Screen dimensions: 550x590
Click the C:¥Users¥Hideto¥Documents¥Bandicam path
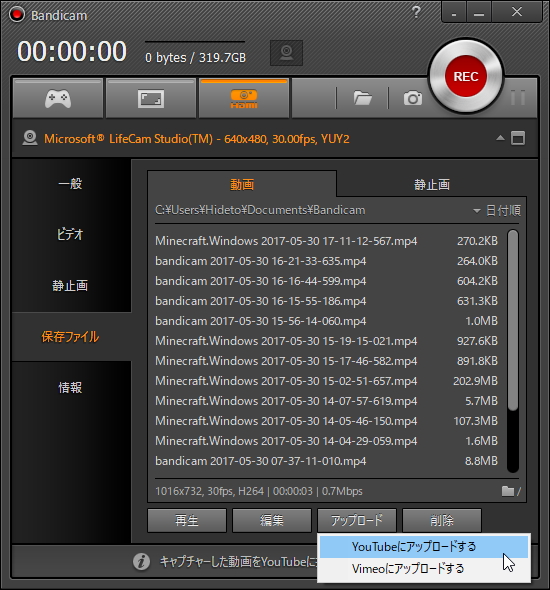click(x=260, y=210)
